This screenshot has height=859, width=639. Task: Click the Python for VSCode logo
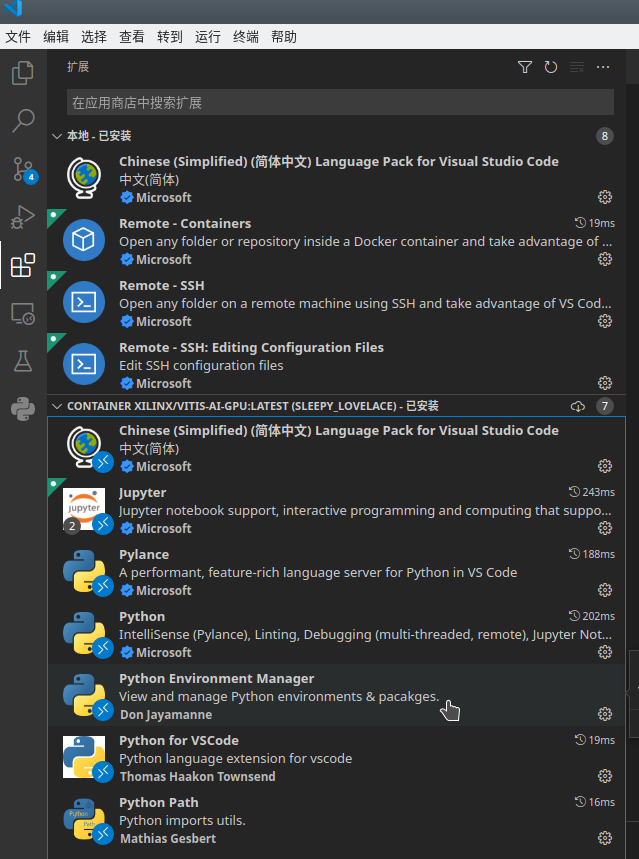(x=84, y=757)
